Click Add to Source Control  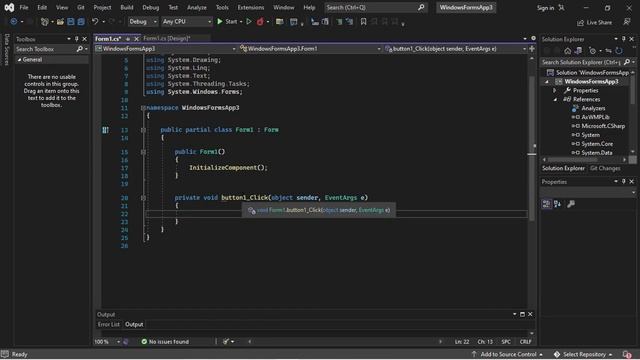click(508, 354)
